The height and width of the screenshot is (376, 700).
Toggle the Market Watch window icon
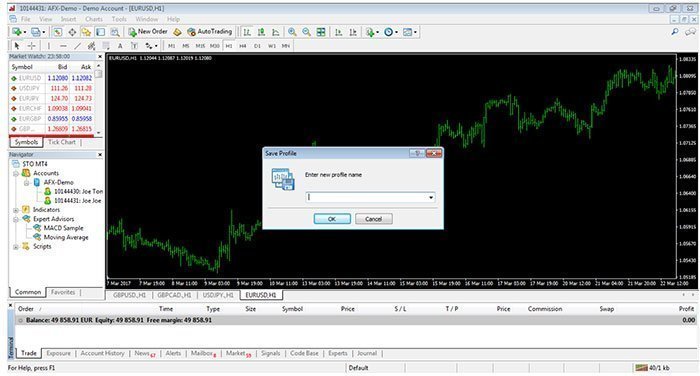pos(58,32)
